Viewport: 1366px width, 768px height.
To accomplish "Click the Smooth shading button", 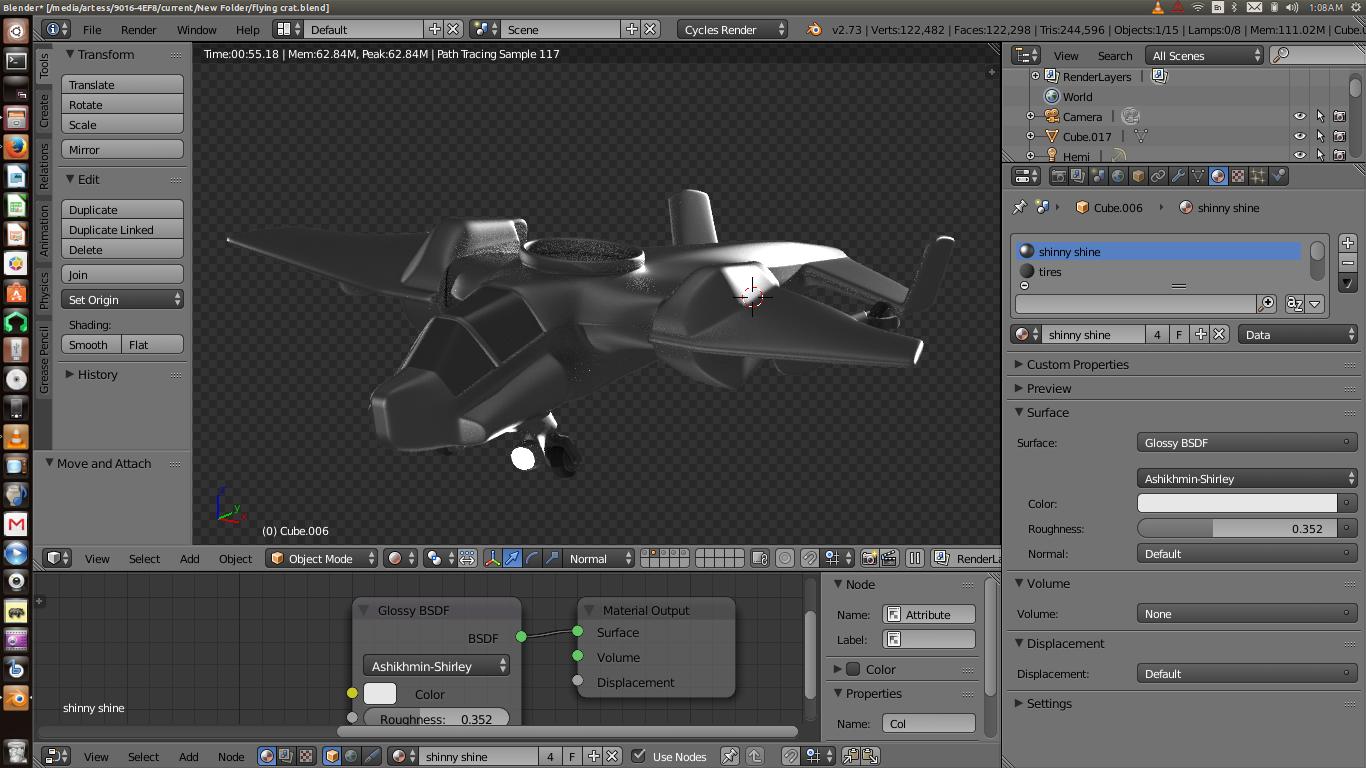I will tap(91, 345).
